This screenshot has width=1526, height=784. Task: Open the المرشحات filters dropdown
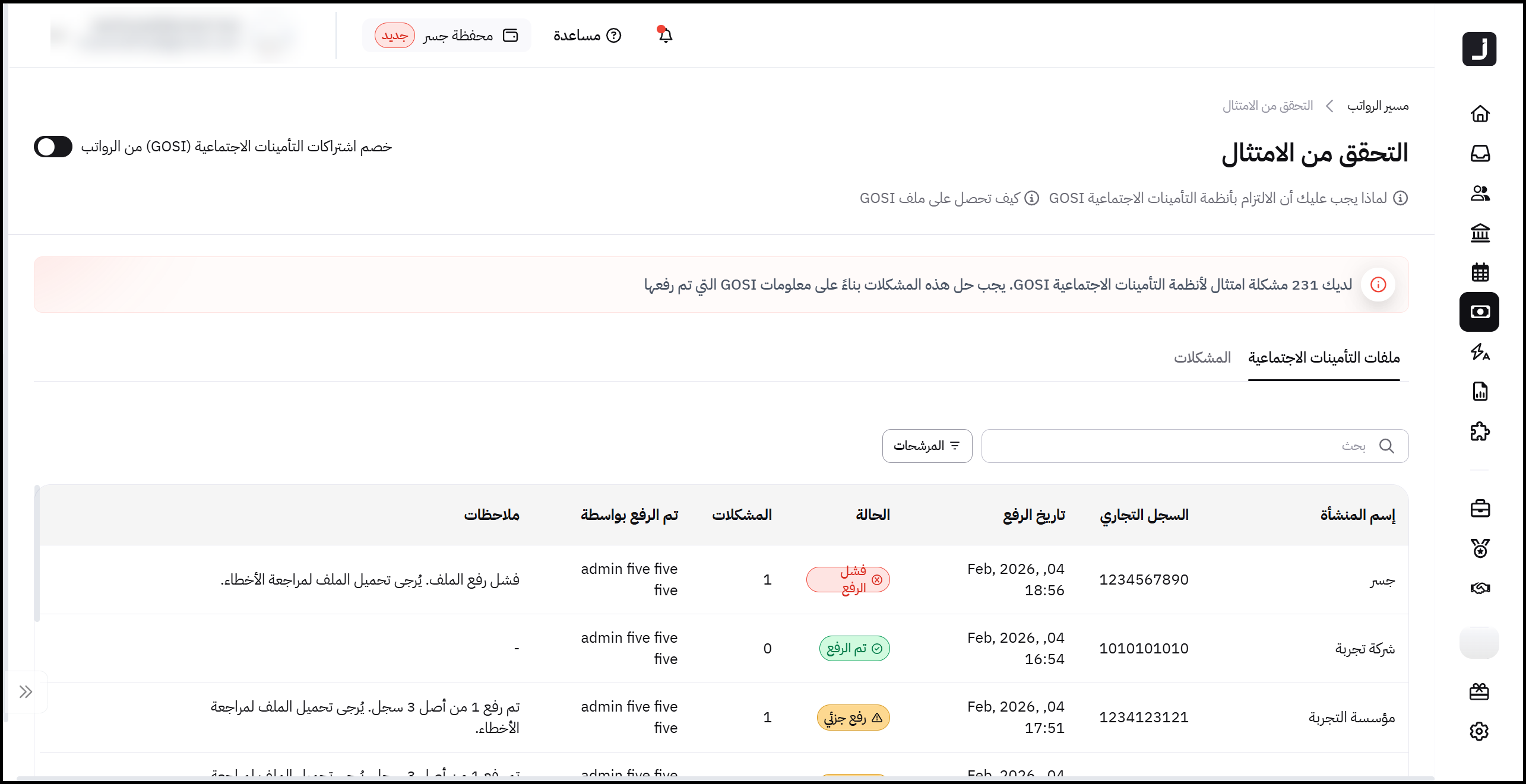click(x=927, y=446)
